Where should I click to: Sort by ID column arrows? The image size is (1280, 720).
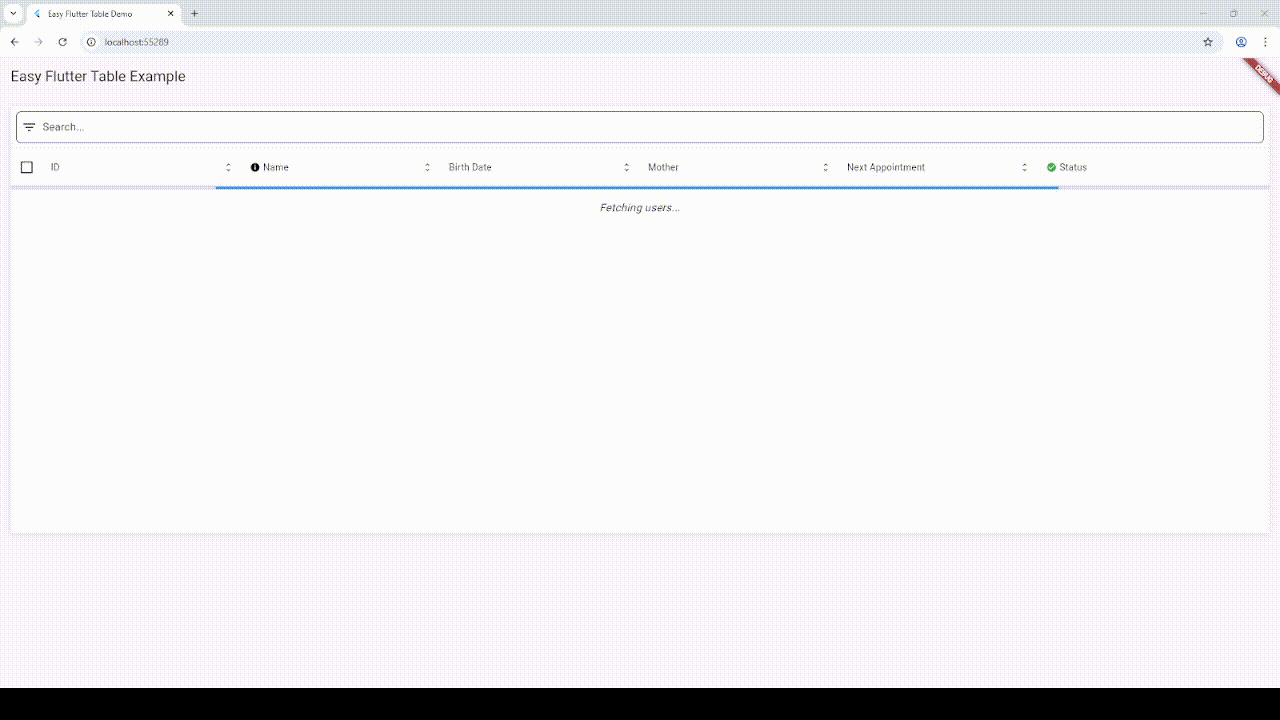click(x=228, y=167)
